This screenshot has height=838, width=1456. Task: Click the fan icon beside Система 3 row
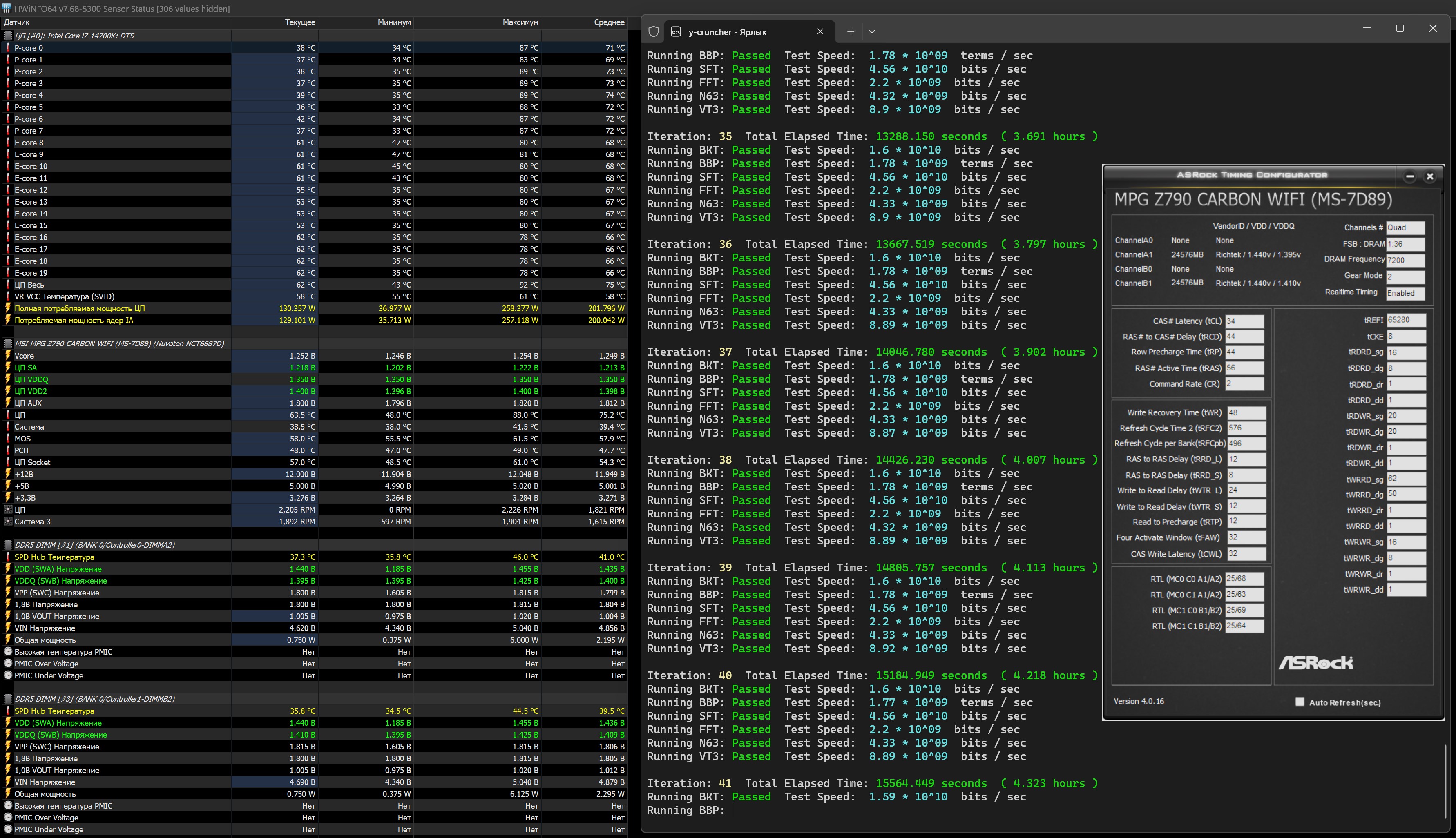click(7, 522)
